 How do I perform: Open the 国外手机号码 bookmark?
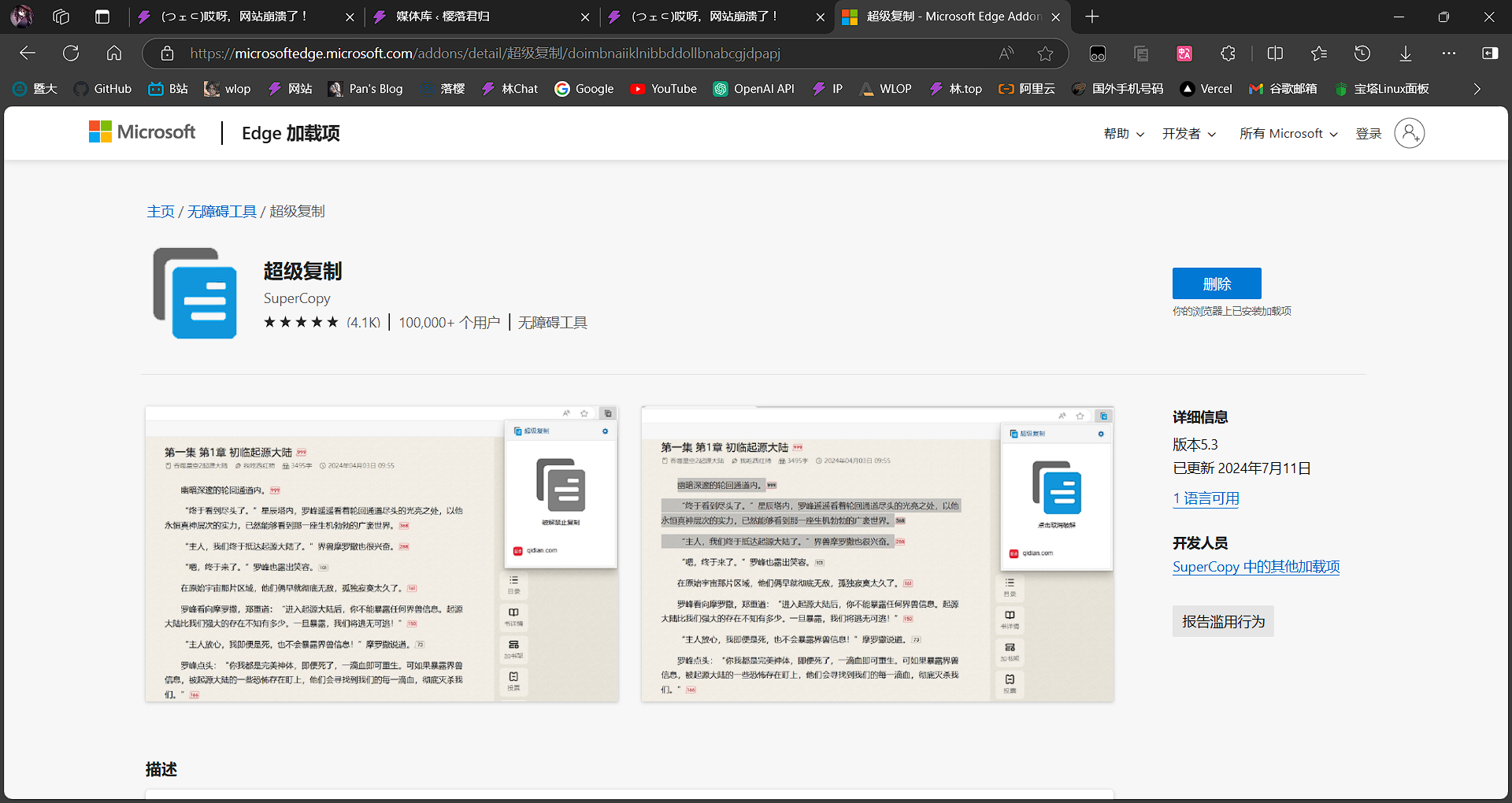[1117, 89]
